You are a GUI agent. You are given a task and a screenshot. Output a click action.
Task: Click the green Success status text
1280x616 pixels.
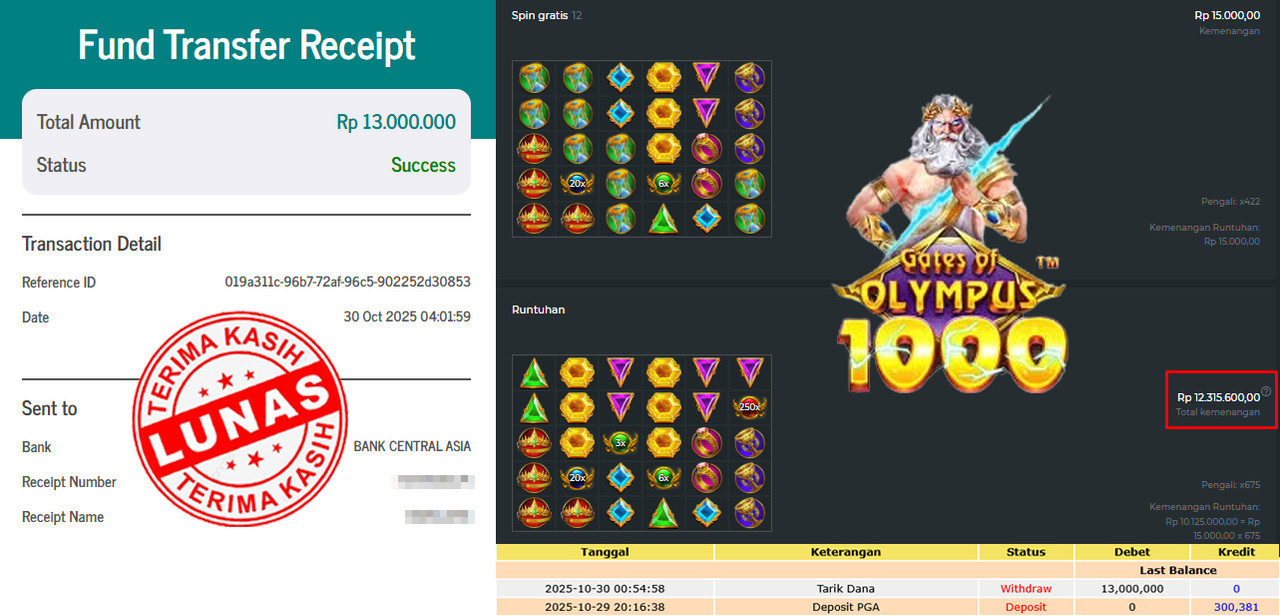pyautogui.click(x=423, y=165)
